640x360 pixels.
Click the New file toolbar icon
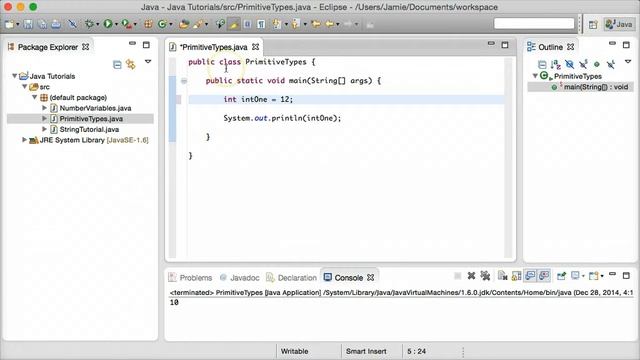tap(9, 24)
